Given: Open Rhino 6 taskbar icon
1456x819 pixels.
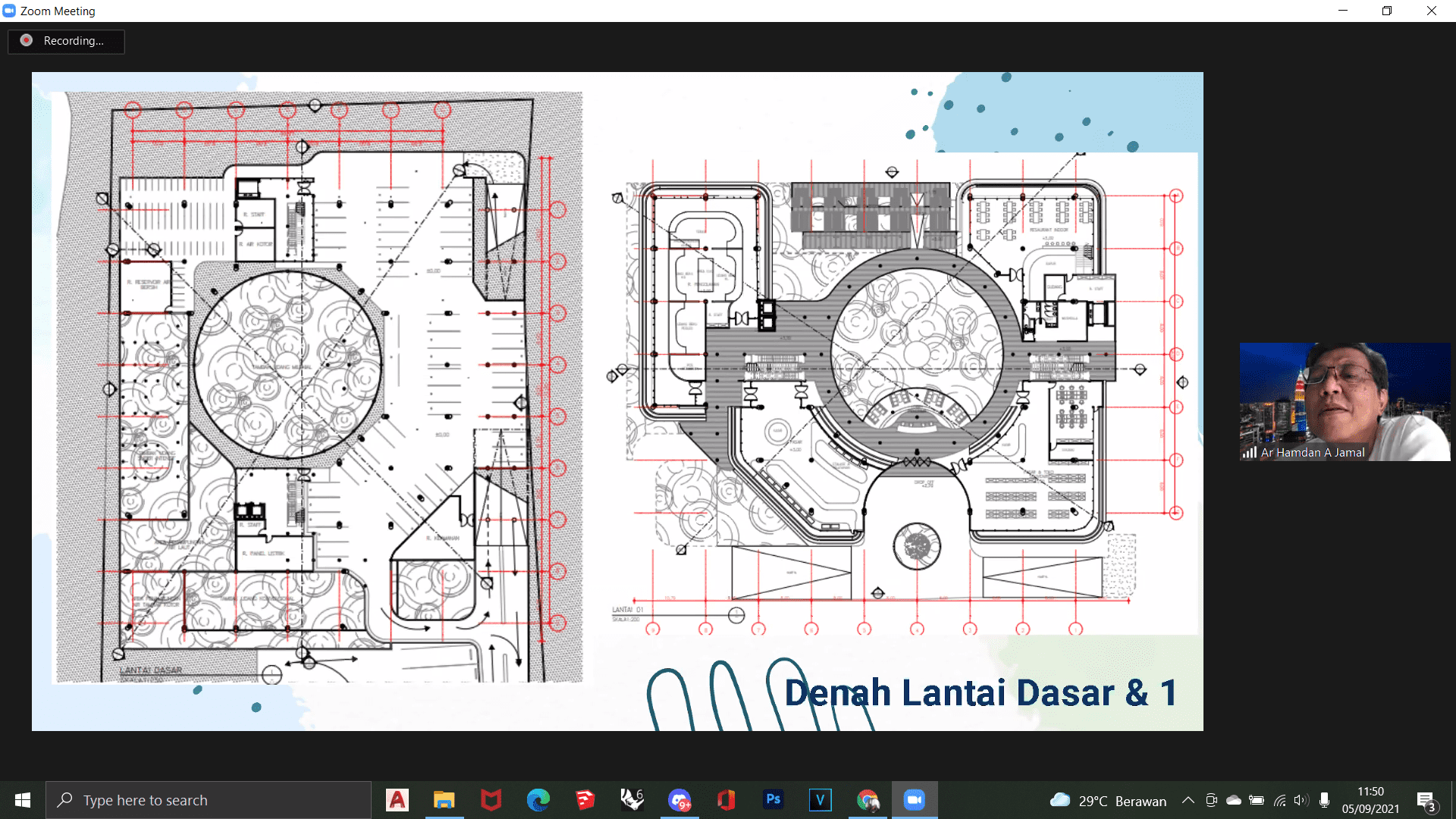Looking at the screenshot, I should (x=632, y=800).
